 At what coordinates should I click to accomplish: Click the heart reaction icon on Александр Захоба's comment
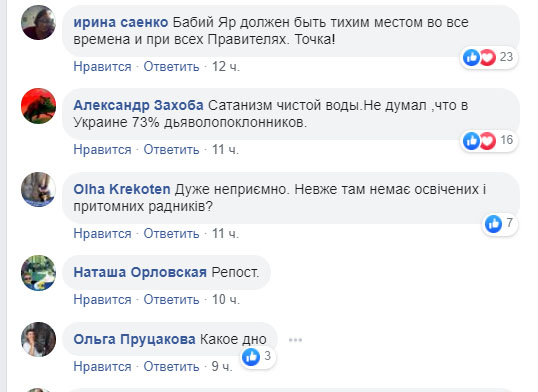click(x=487, y=140)
